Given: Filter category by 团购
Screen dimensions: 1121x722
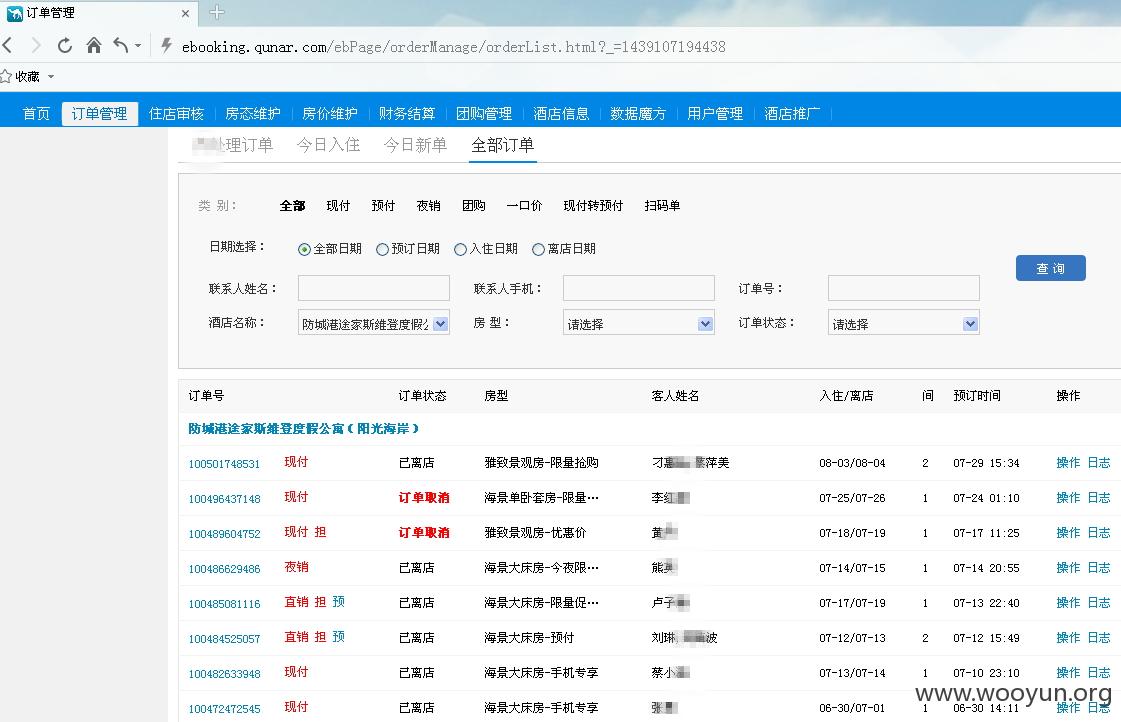Looking at the screenshot, I should (x=473, y=206).
